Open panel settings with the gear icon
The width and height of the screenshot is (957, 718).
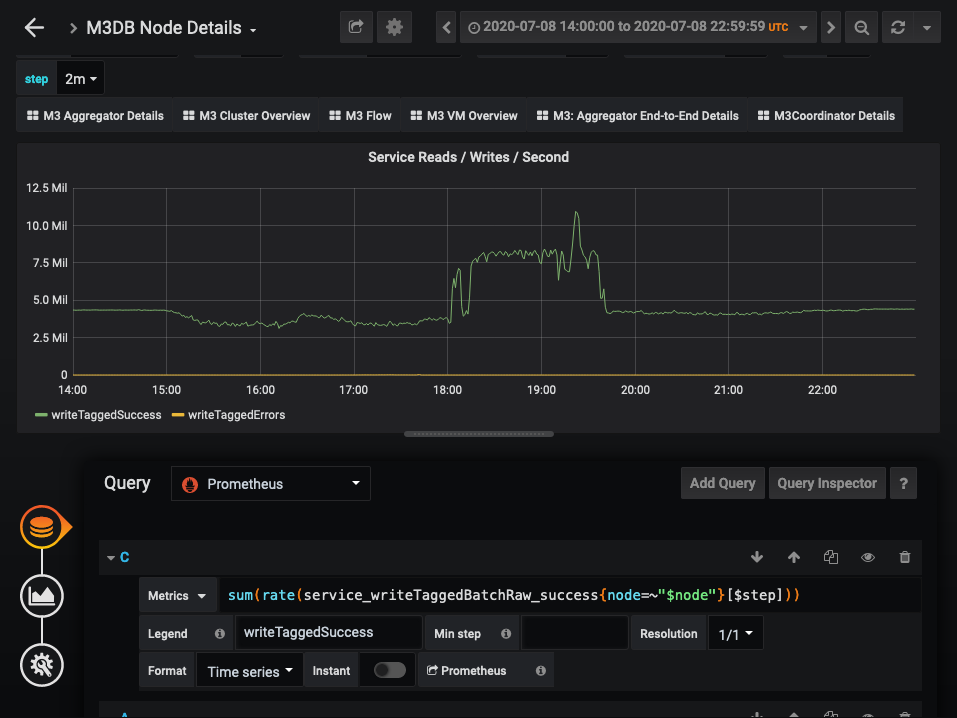point(394,27)
